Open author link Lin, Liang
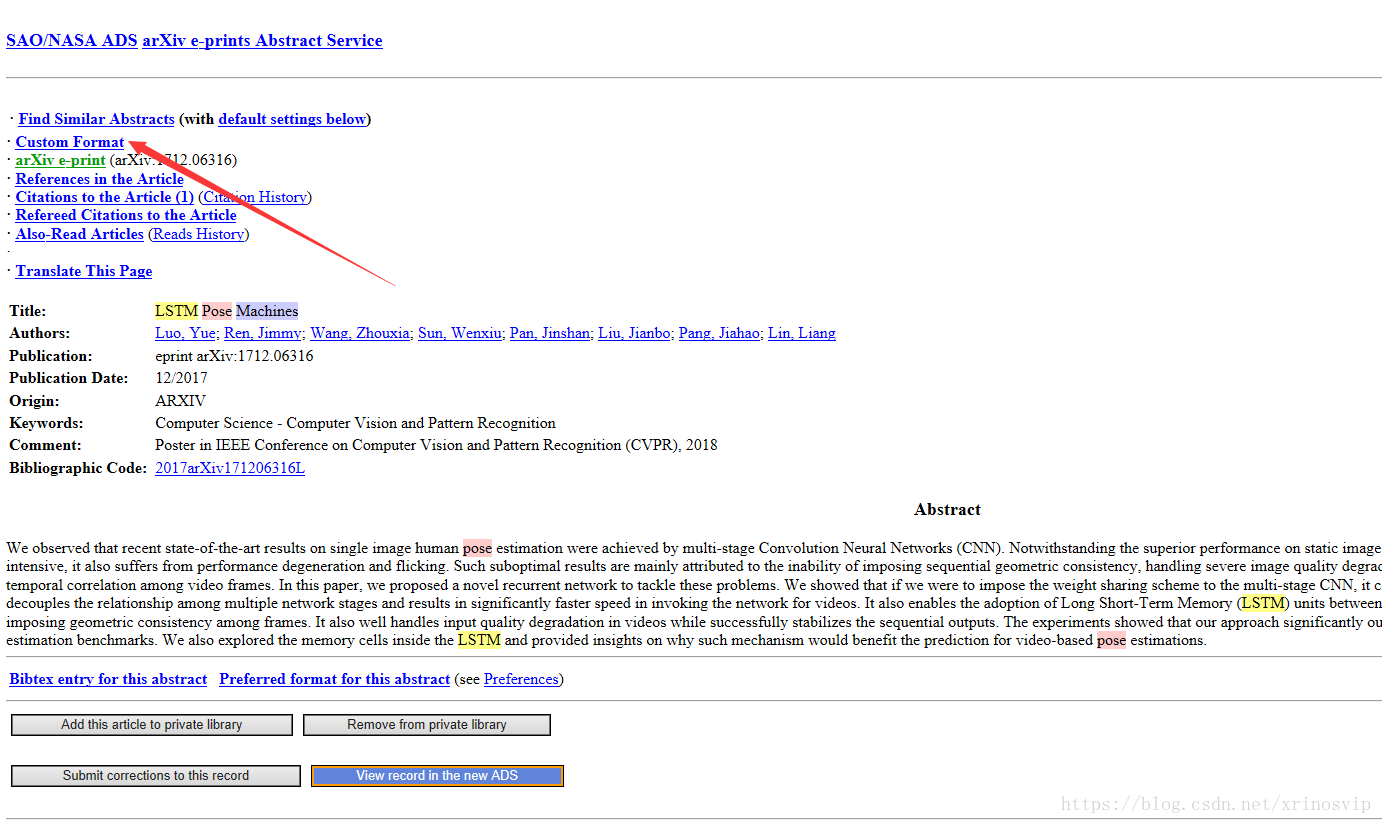This screenshot has width=1382, height=824. [x=801, y=333]
